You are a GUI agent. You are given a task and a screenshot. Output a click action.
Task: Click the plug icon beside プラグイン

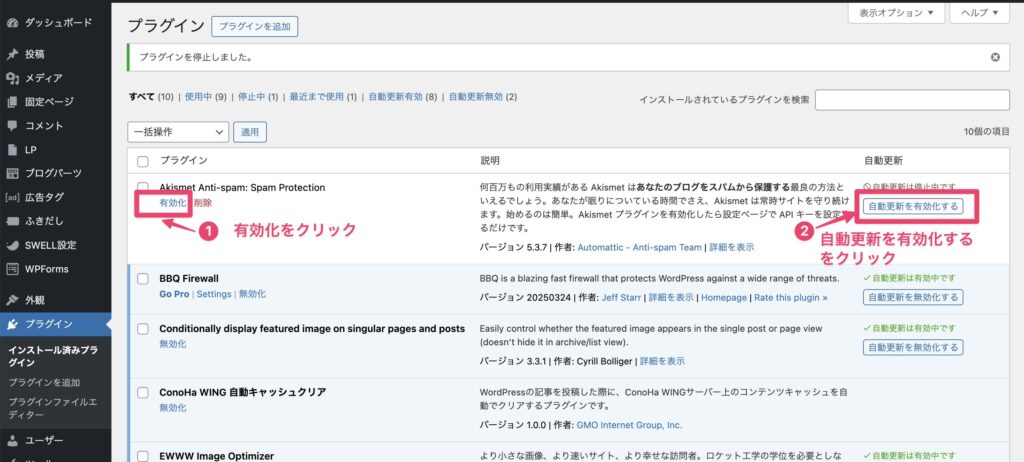pyautogui.click(x=12, y=324)
